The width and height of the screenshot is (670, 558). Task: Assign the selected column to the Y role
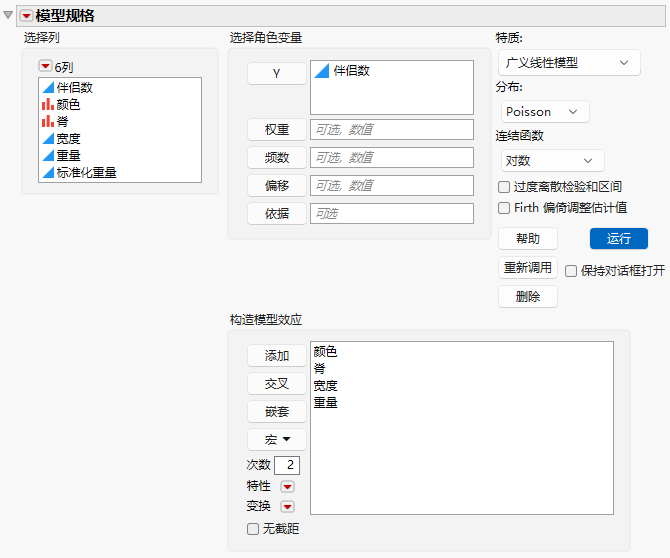click(x=277, y=73)
